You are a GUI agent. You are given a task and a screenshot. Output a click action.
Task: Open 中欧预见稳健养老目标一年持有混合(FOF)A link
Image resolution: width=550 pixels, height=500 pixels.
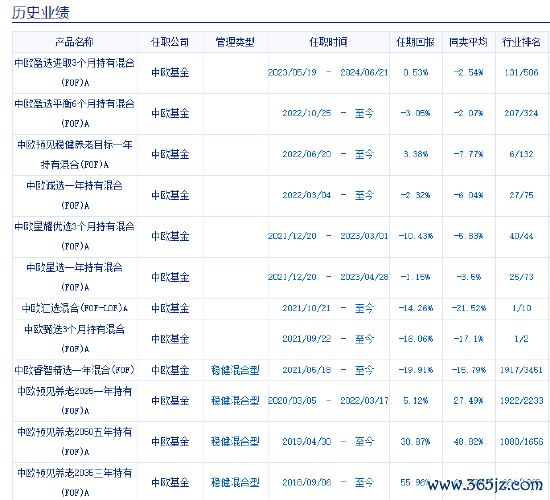pos(75,154)
